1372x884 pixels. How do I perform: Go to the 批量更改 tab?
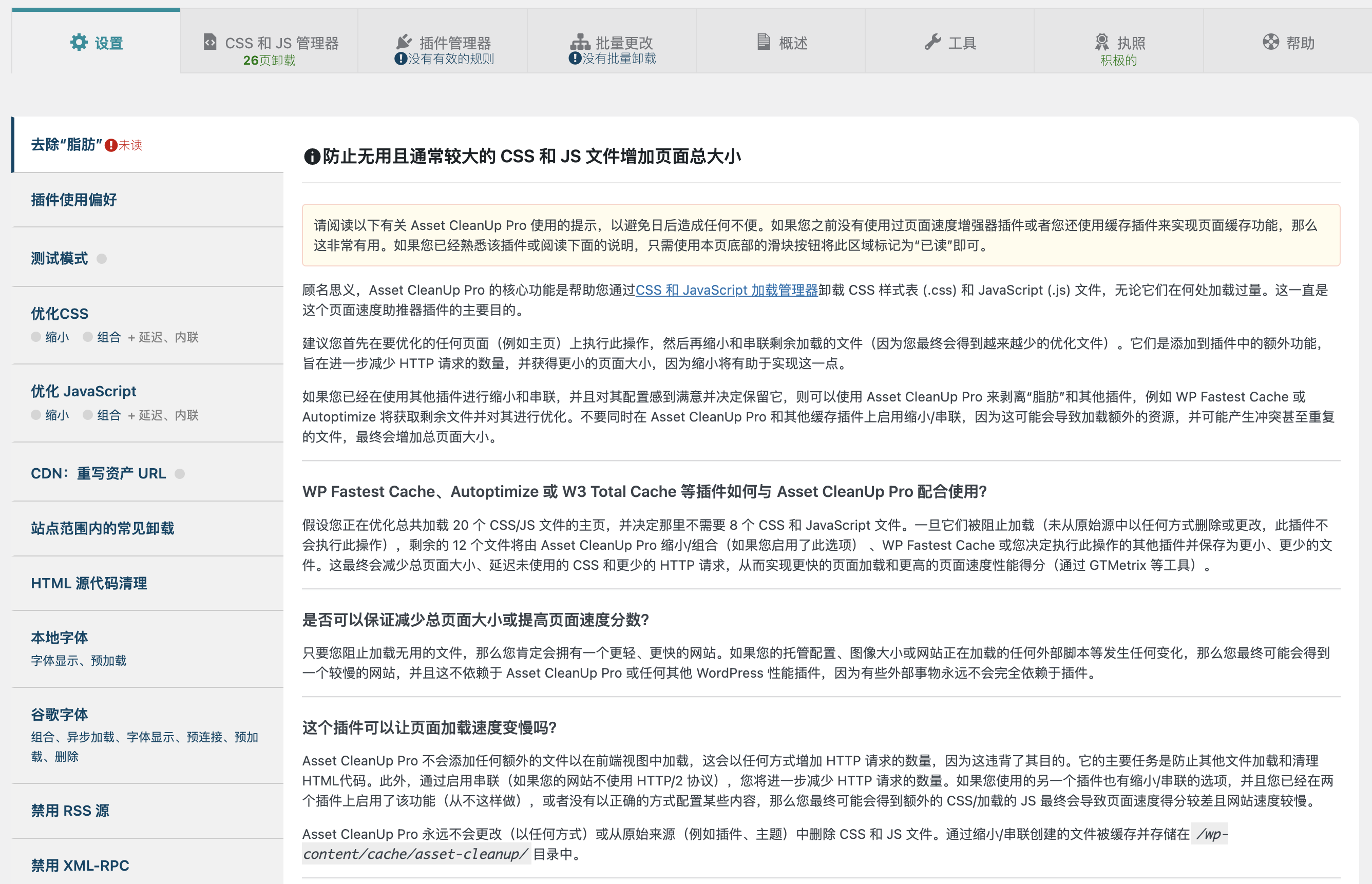[612, 42]
